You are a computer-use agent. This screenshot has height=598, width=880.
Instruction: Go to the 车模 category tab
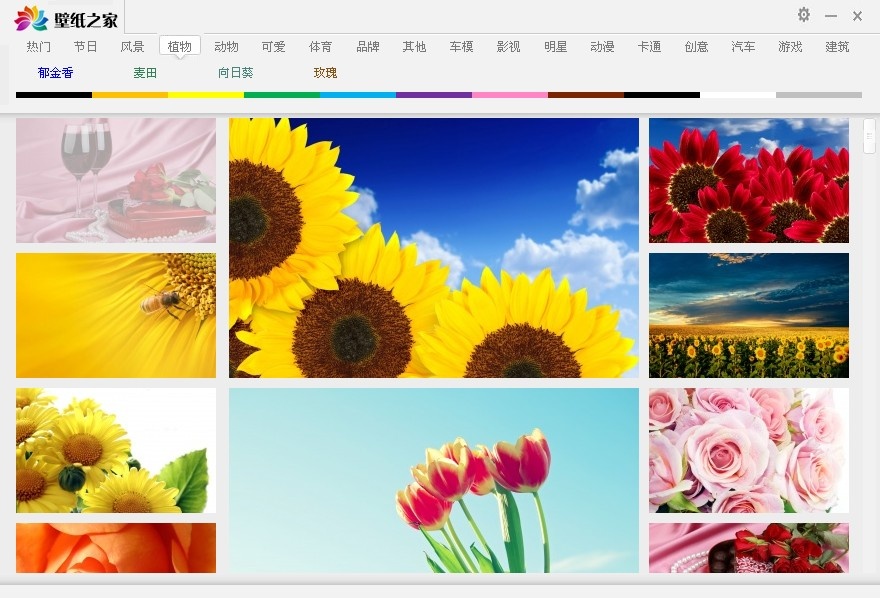point(461,47)
